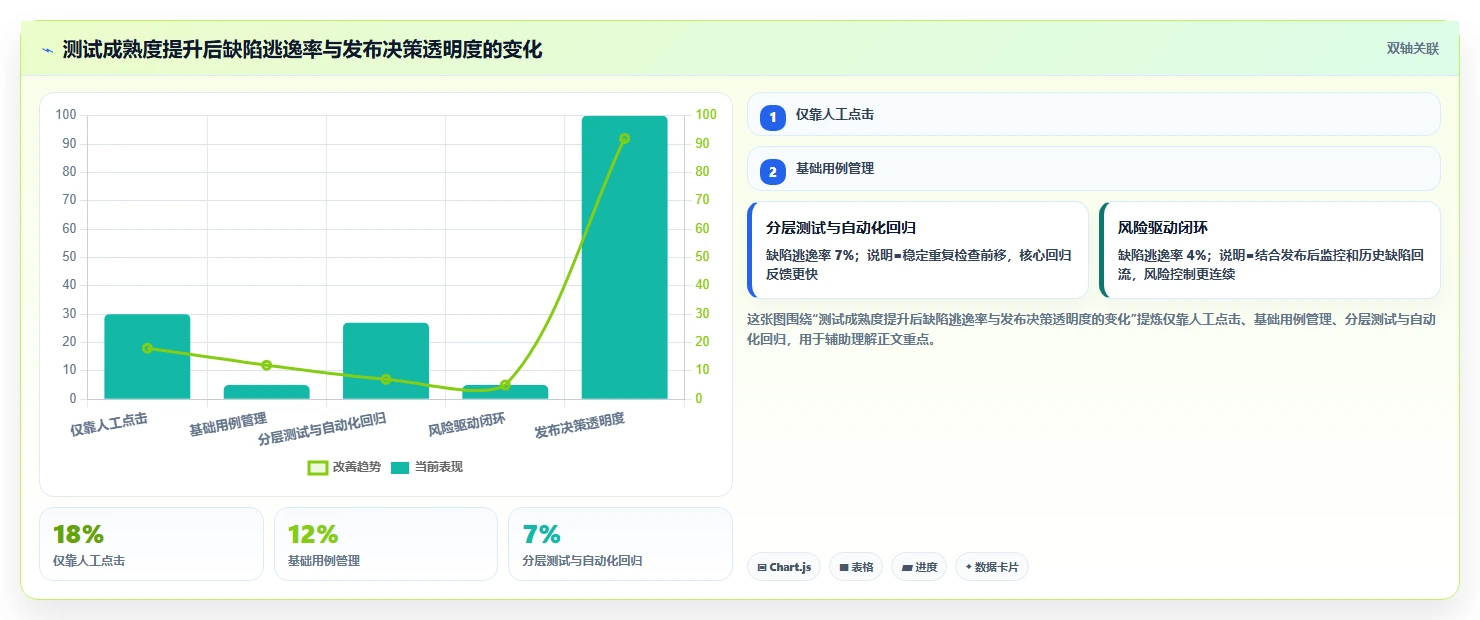Select step 1 仅靠人工点击
The image size is (1480, 620).
(x=1093, y=114)
